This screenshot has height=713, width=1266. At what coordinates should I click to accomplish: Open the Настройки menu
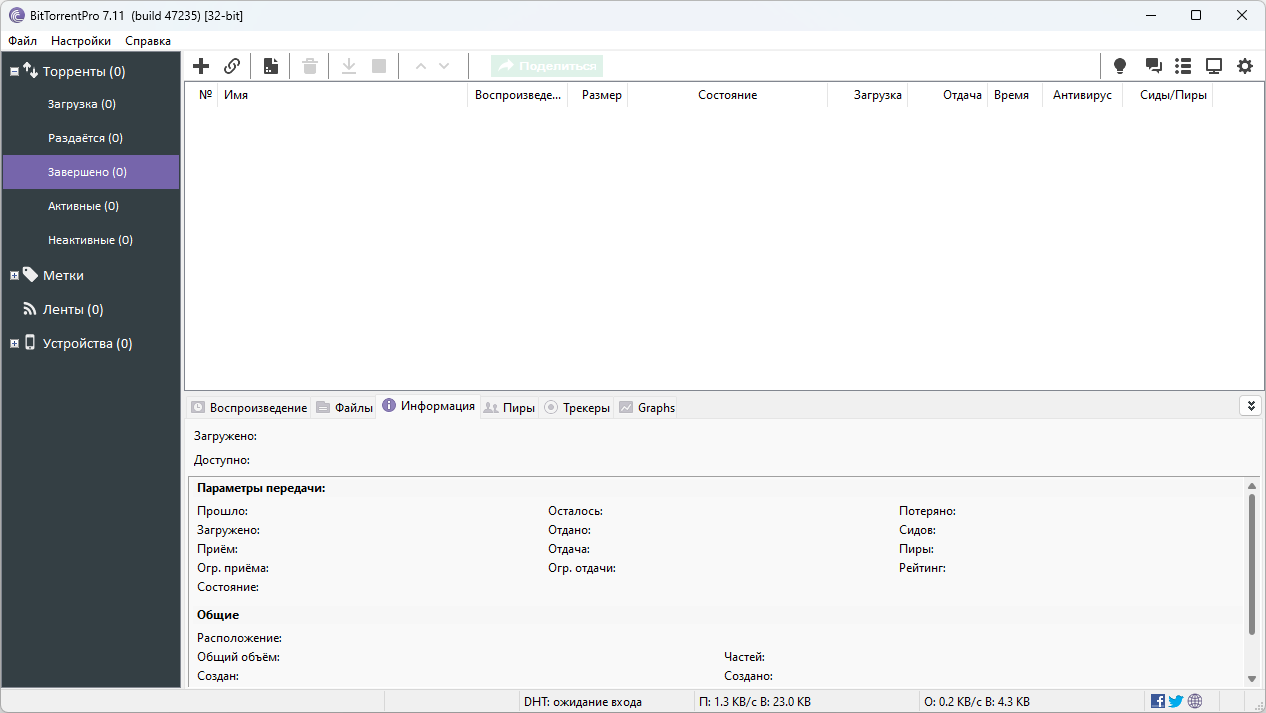pyautogui.click(x=81, y=41)
